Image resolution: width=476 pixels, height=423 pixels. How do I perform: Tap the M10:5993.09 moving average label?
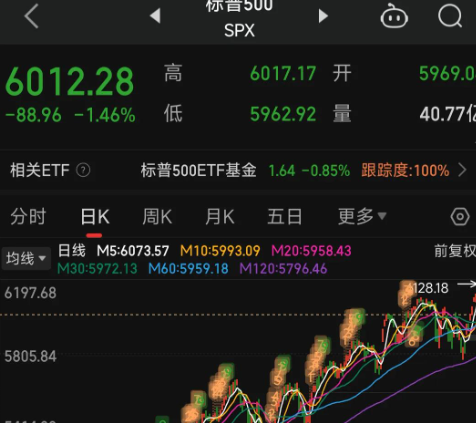pos(220,251)
